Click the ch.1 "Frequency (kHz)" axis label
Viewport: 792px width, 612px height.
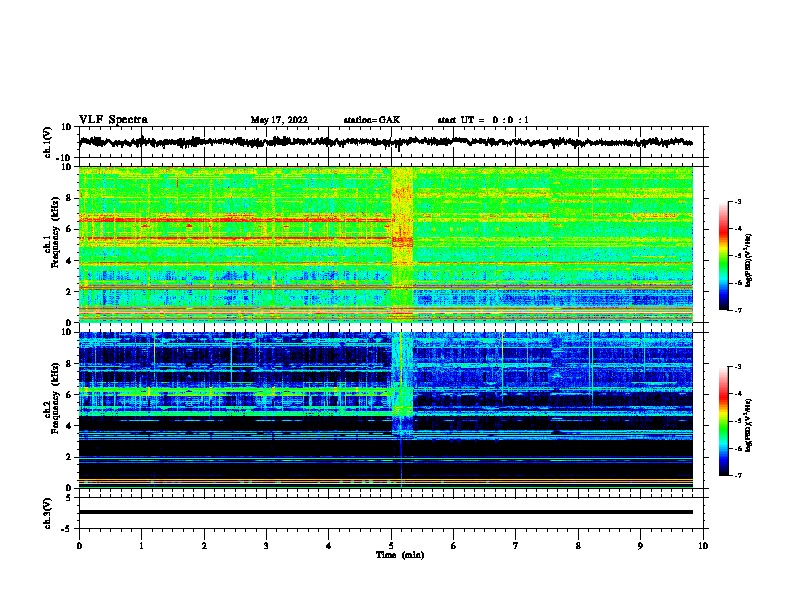point(55,232)
